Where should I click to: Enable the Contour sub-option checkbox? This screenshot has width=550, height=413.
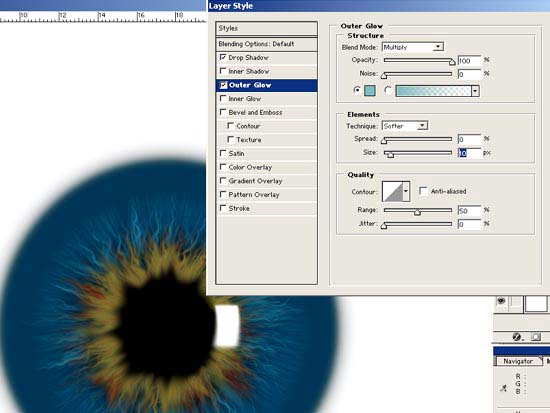tap(230, 125)
